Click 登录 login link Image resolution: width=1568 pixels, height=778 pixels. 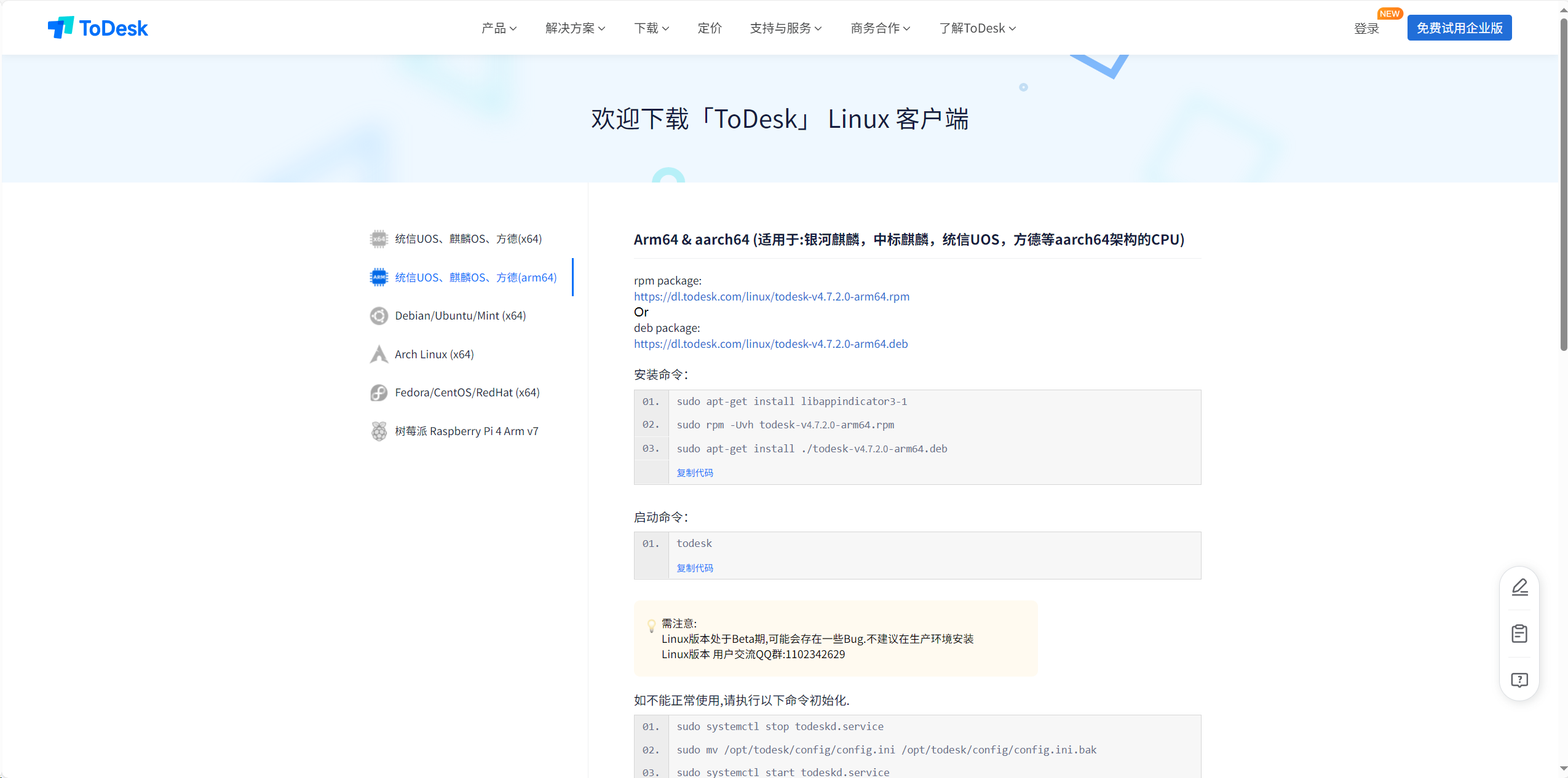(x=1366, y=29)
